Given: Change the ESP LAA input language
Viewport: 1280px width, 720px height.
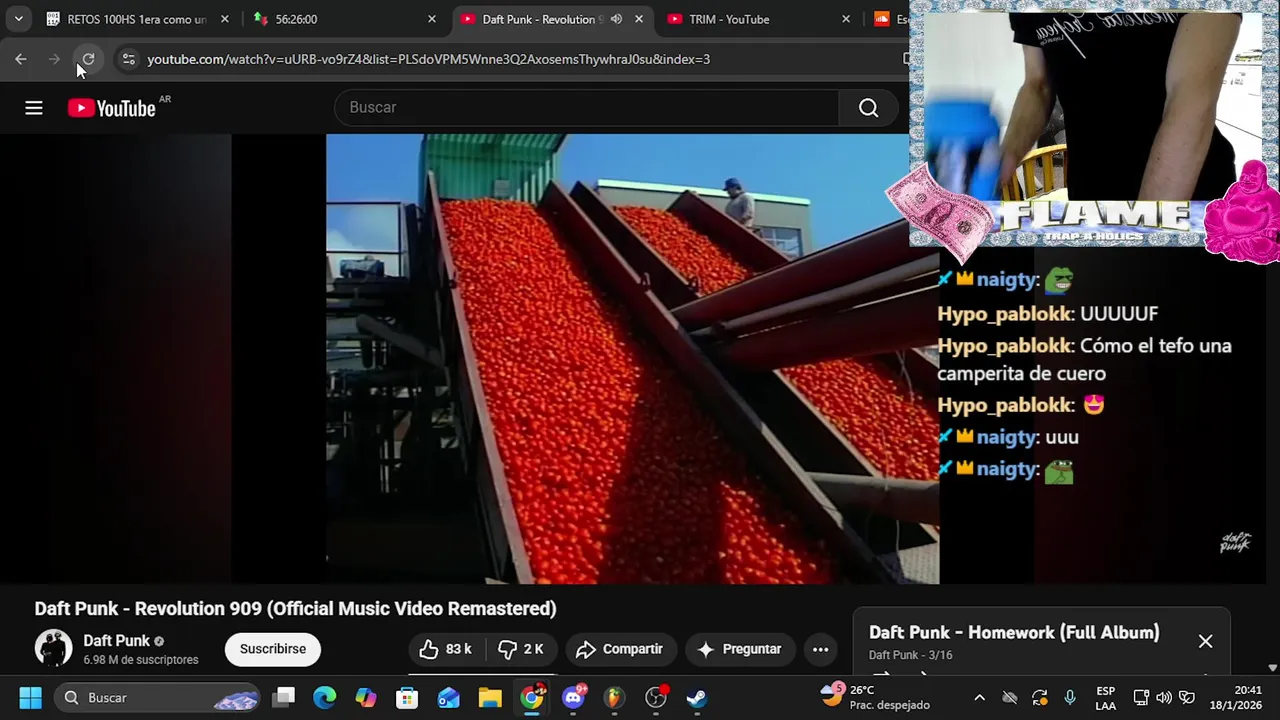Looking at the screenshot, I should (1105, 697).
